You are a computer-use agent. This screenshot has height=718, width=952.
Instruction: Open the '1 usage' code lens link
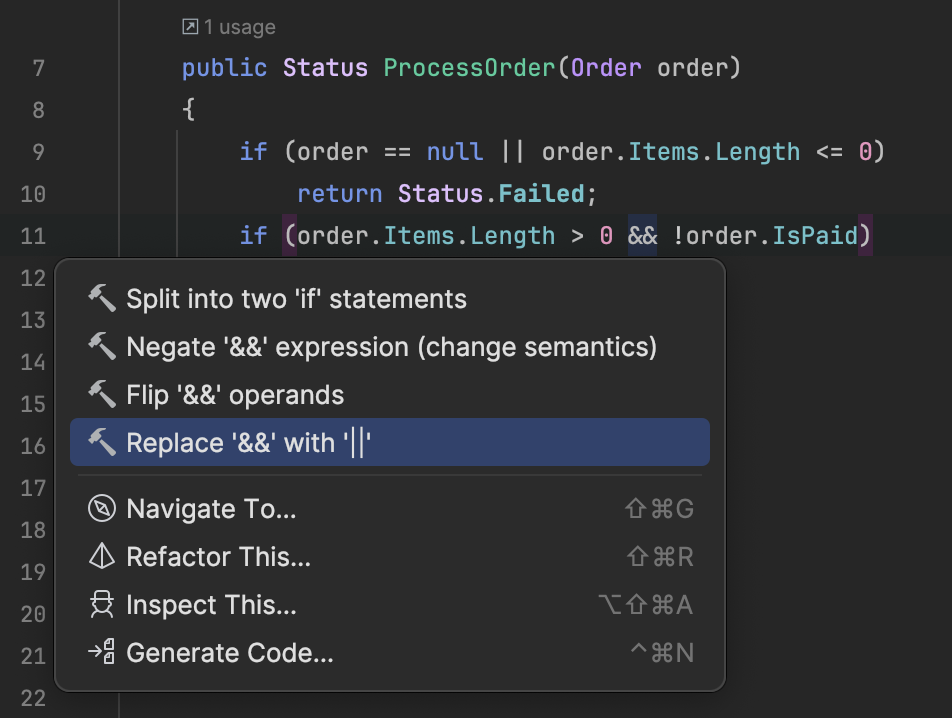click(239, 28)
